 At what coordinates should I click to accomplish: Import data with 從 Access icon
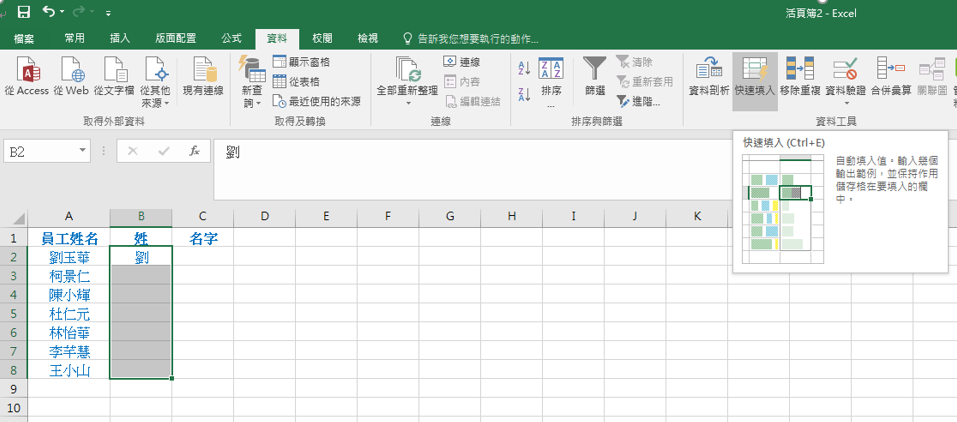(26, 77)
